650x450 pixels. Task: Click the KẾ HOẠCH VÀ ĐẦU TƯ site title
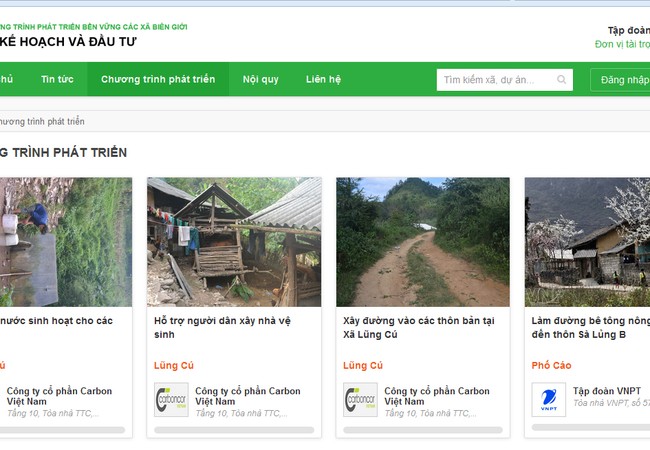[68, 42]
